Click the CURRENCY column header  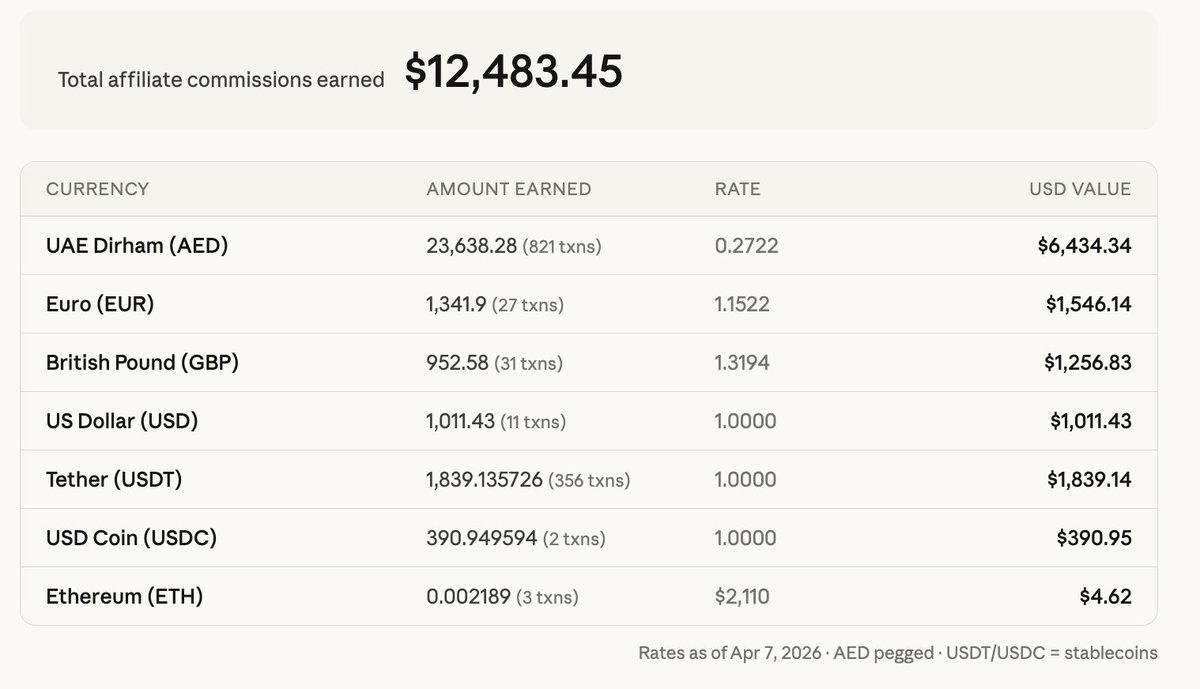[x=97, y=189]
